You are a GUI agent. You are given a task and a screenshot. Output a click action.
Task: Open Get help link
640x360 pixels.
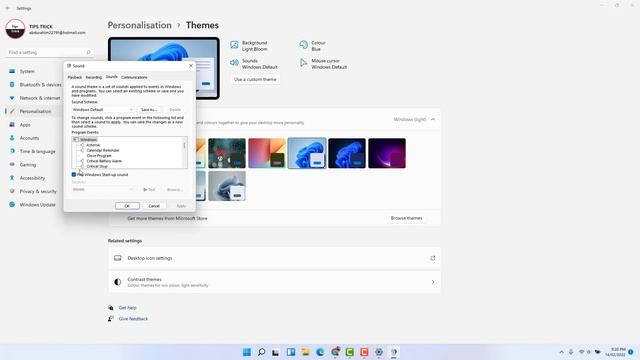127,308
